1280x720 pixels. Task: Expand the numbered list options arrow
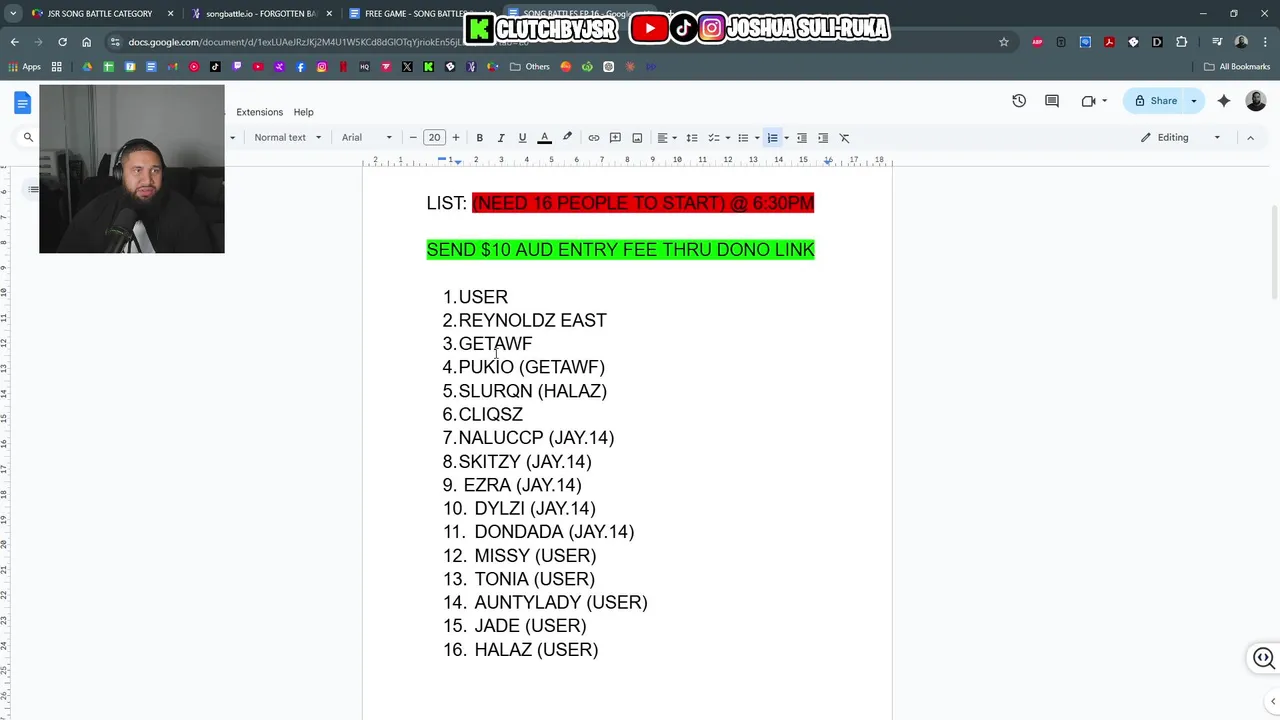tap(786, 138)
